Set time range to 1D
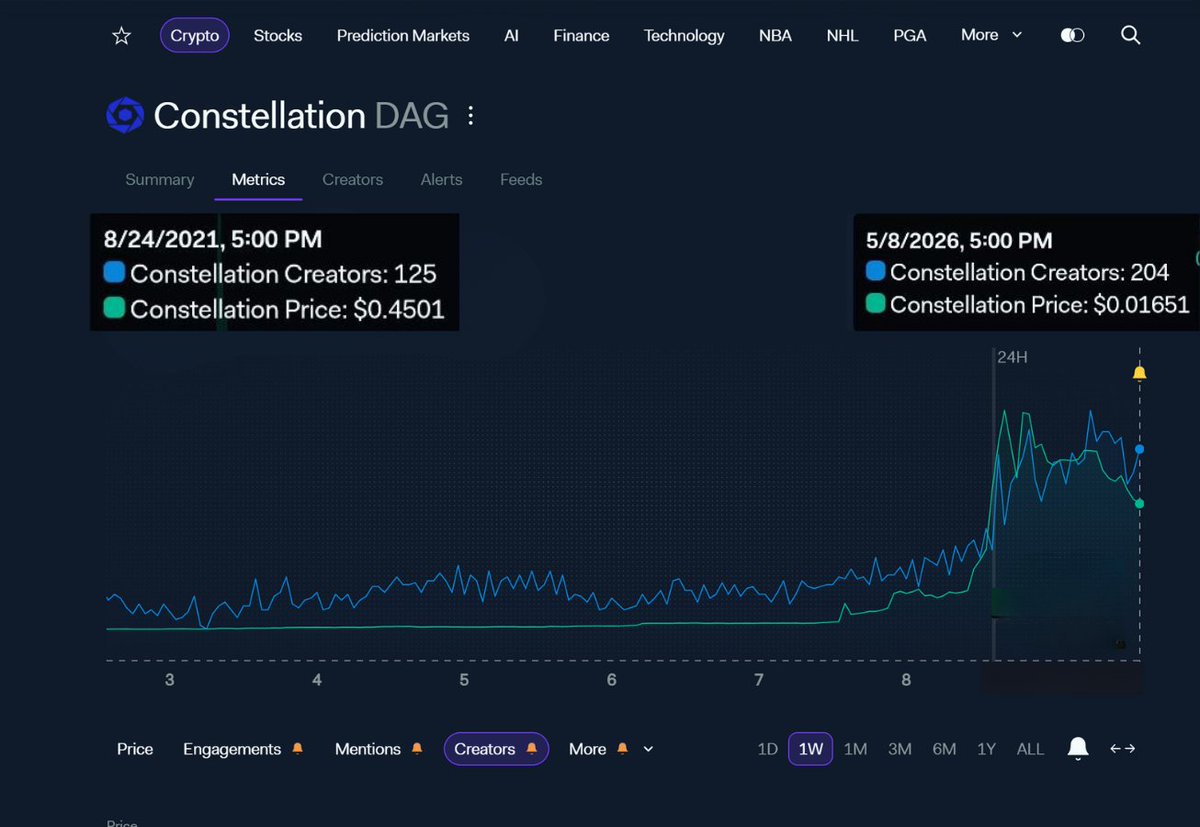 (767, 749)
